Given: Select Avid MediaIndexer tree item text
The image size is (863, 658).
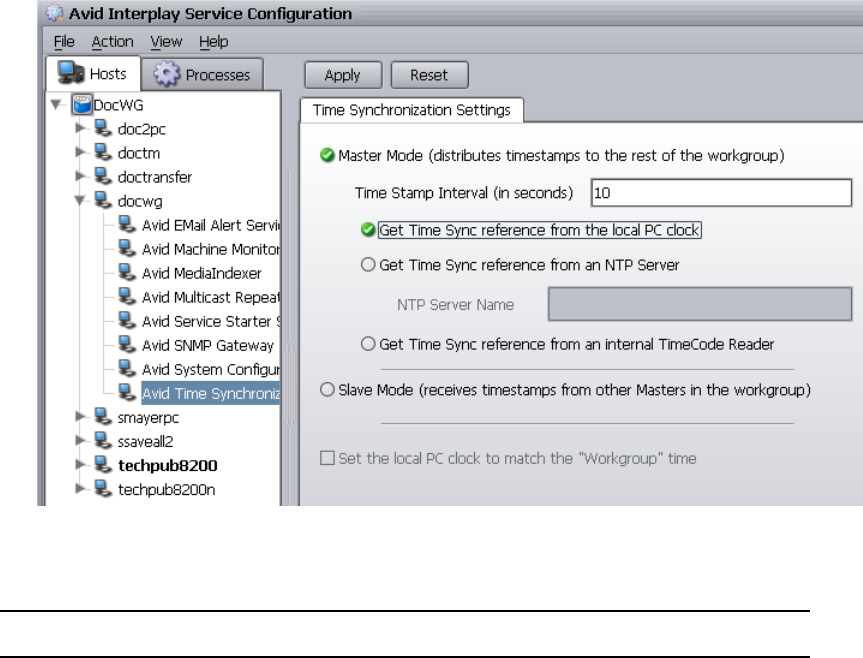Looking at the screenshot, I should click(201, 273).
